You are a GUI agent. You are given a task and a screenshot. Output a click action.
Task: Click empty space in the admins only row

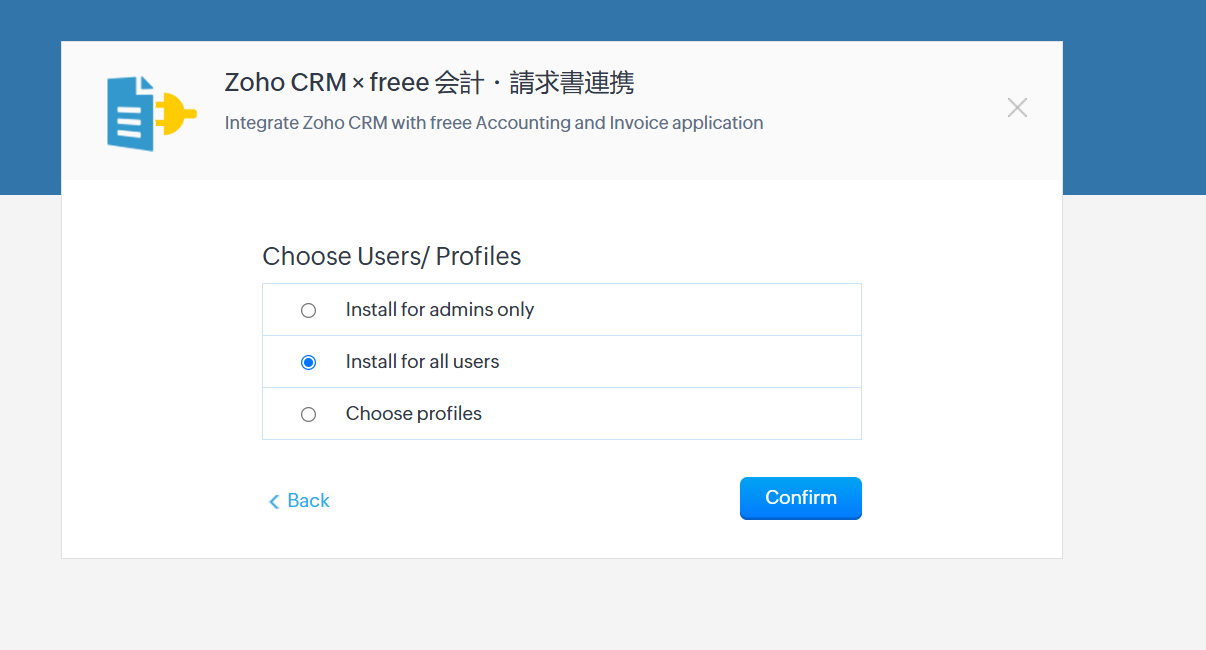700,310
